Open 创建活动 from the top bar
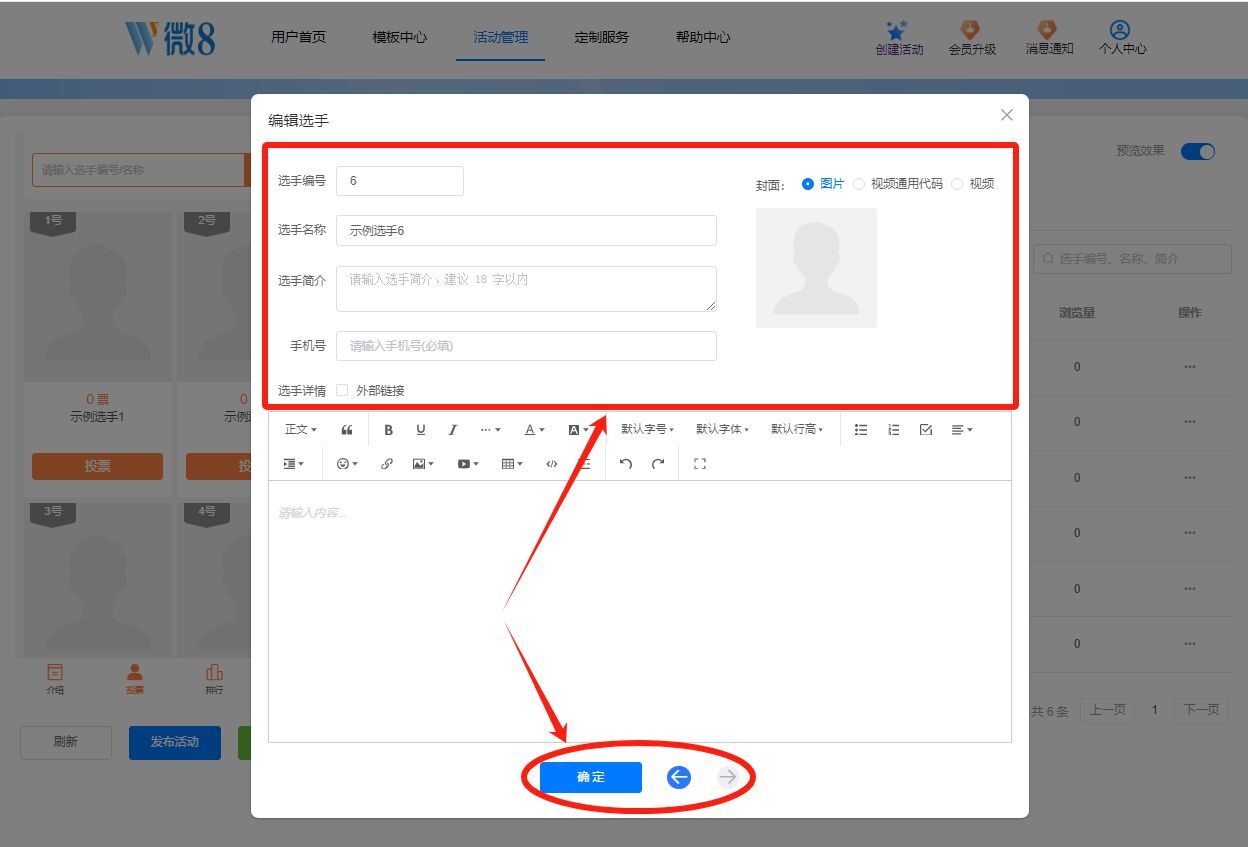This screenshot has width=1248, height=847. [x=899, y=39]
